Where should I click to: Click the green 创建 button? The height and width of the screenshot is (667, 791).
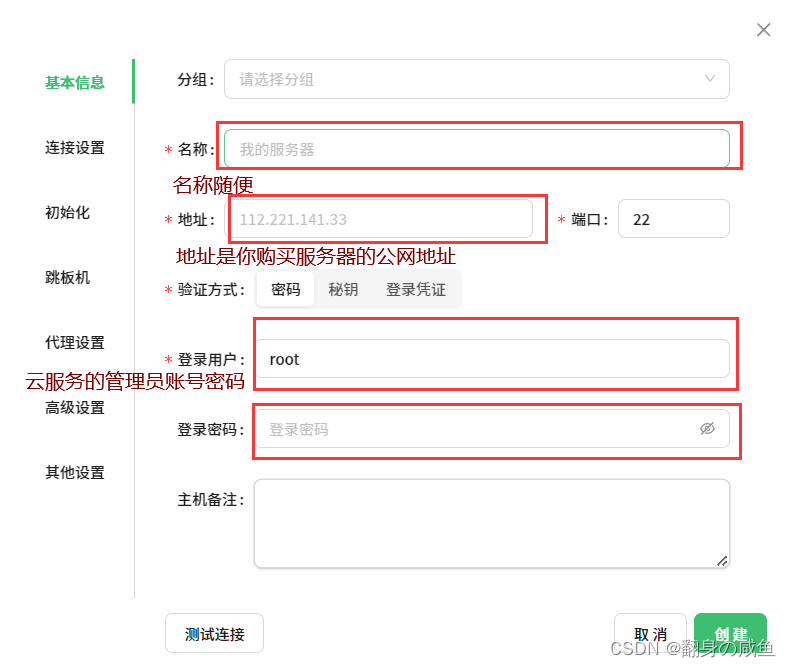(730, 634)
